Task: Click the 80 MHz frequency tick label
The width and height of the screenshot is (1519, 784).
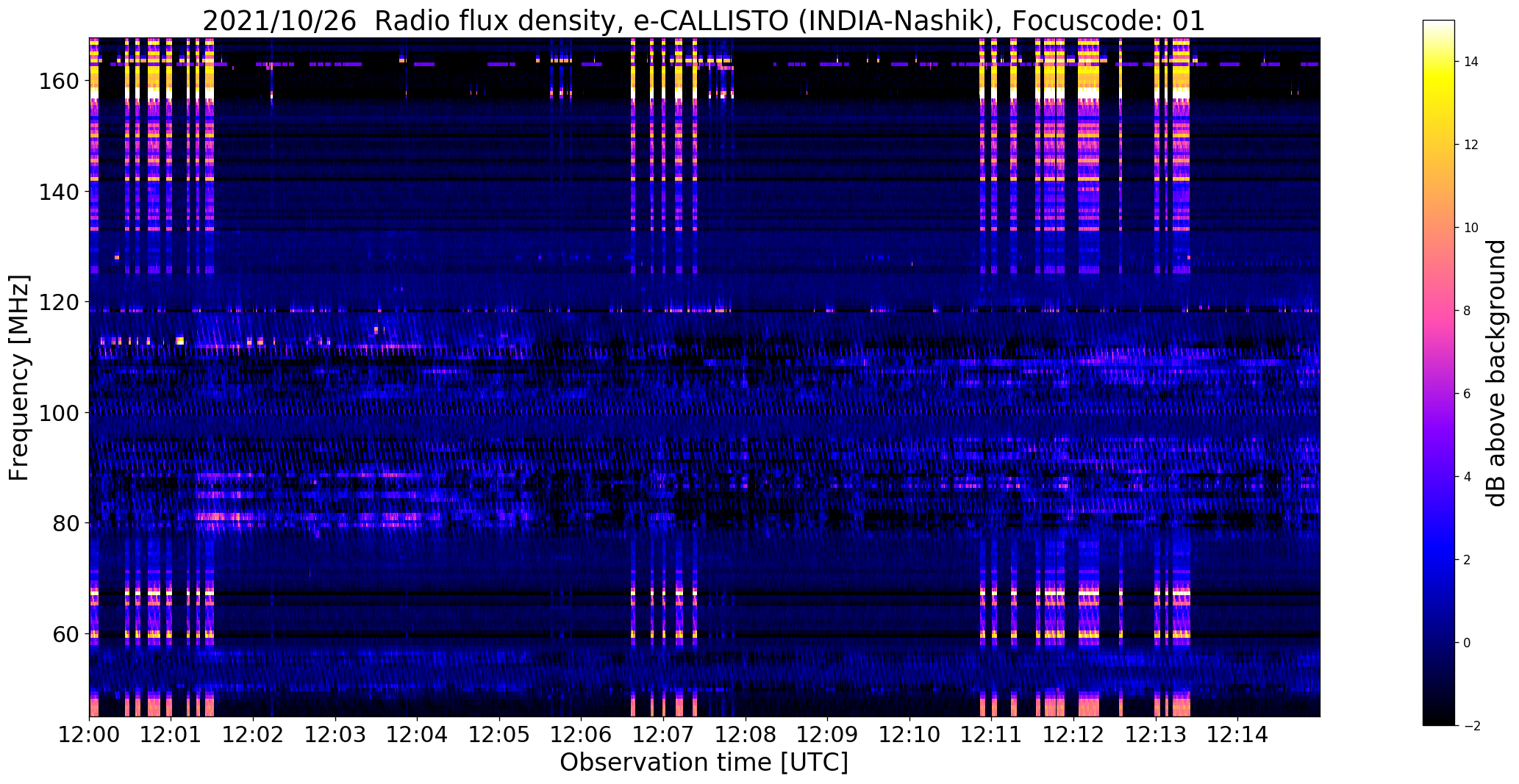Action: 65,523
